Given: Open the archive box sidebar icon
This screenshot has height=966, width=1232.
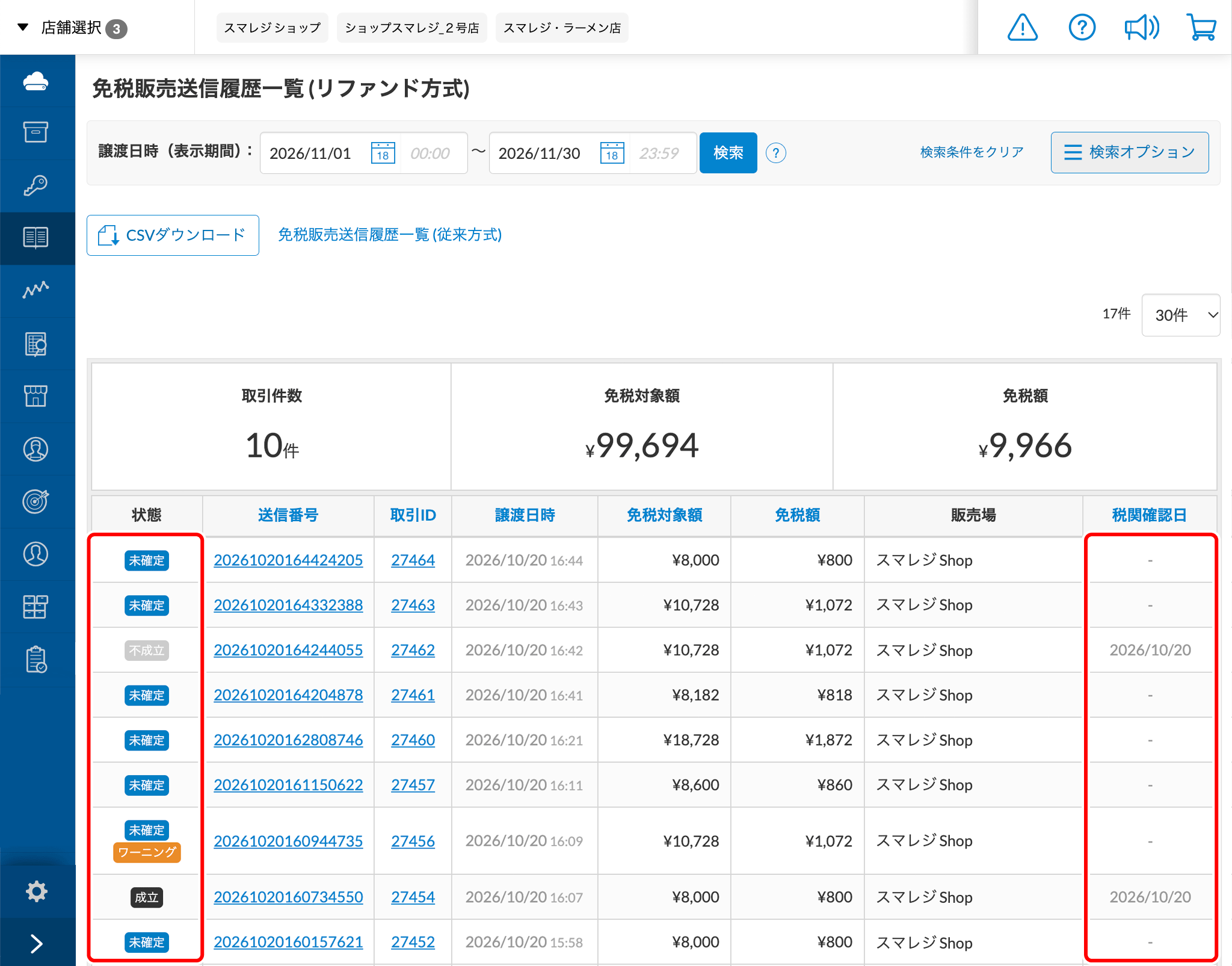Looking at the screenshot, I should pyautogui.click(x=36, y=132).
